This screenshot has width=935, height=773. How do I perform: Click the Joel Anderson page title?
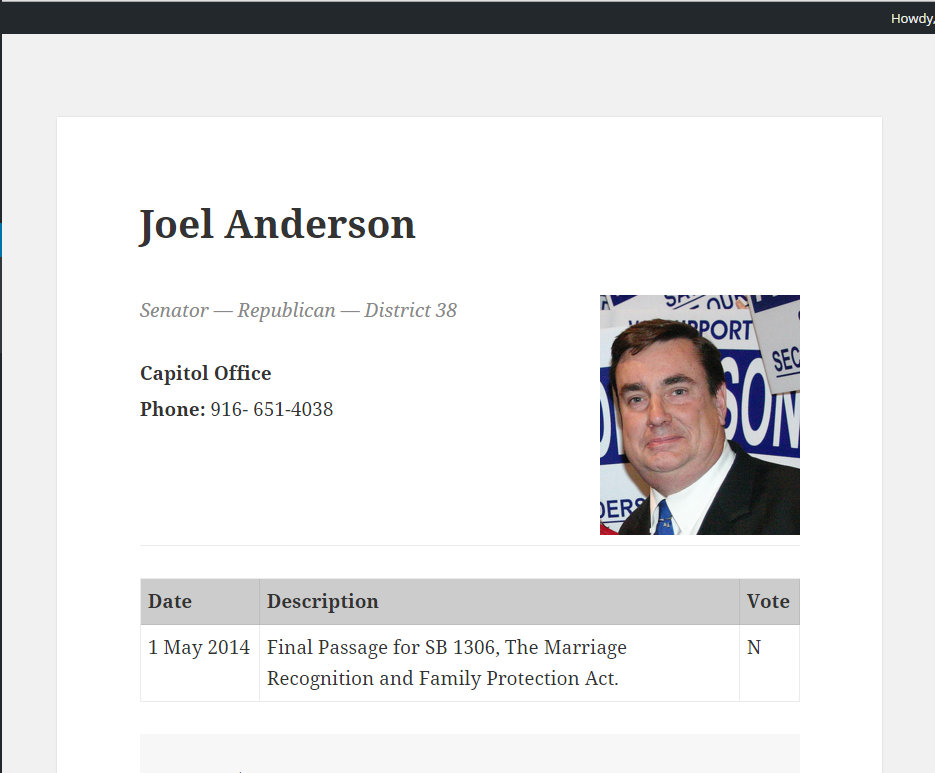pyautogui.click(x=277, y=225)
